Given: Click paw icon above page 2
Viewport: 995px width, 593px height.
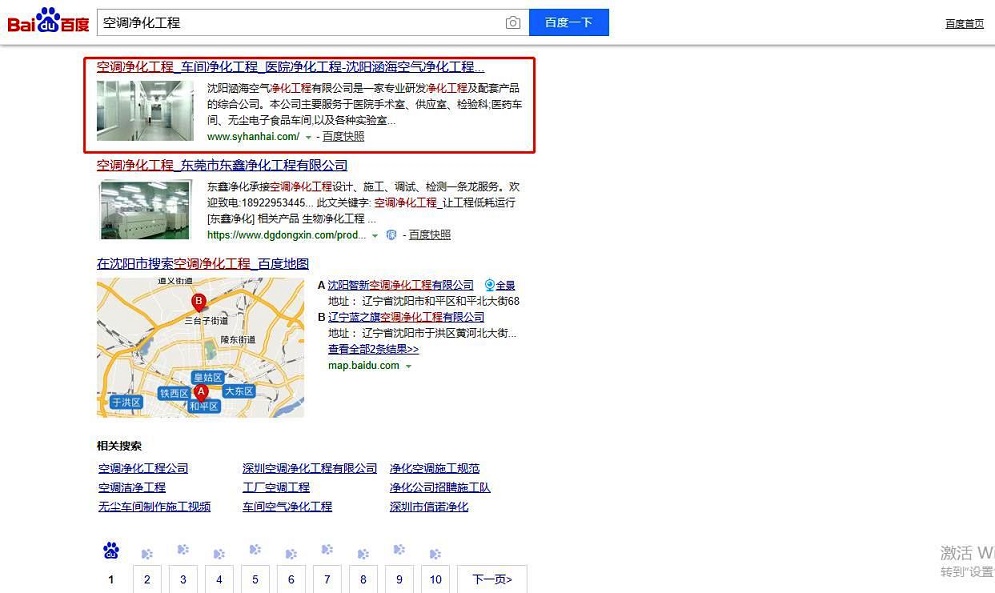Looking at the screenshot, I should (147, 554).
